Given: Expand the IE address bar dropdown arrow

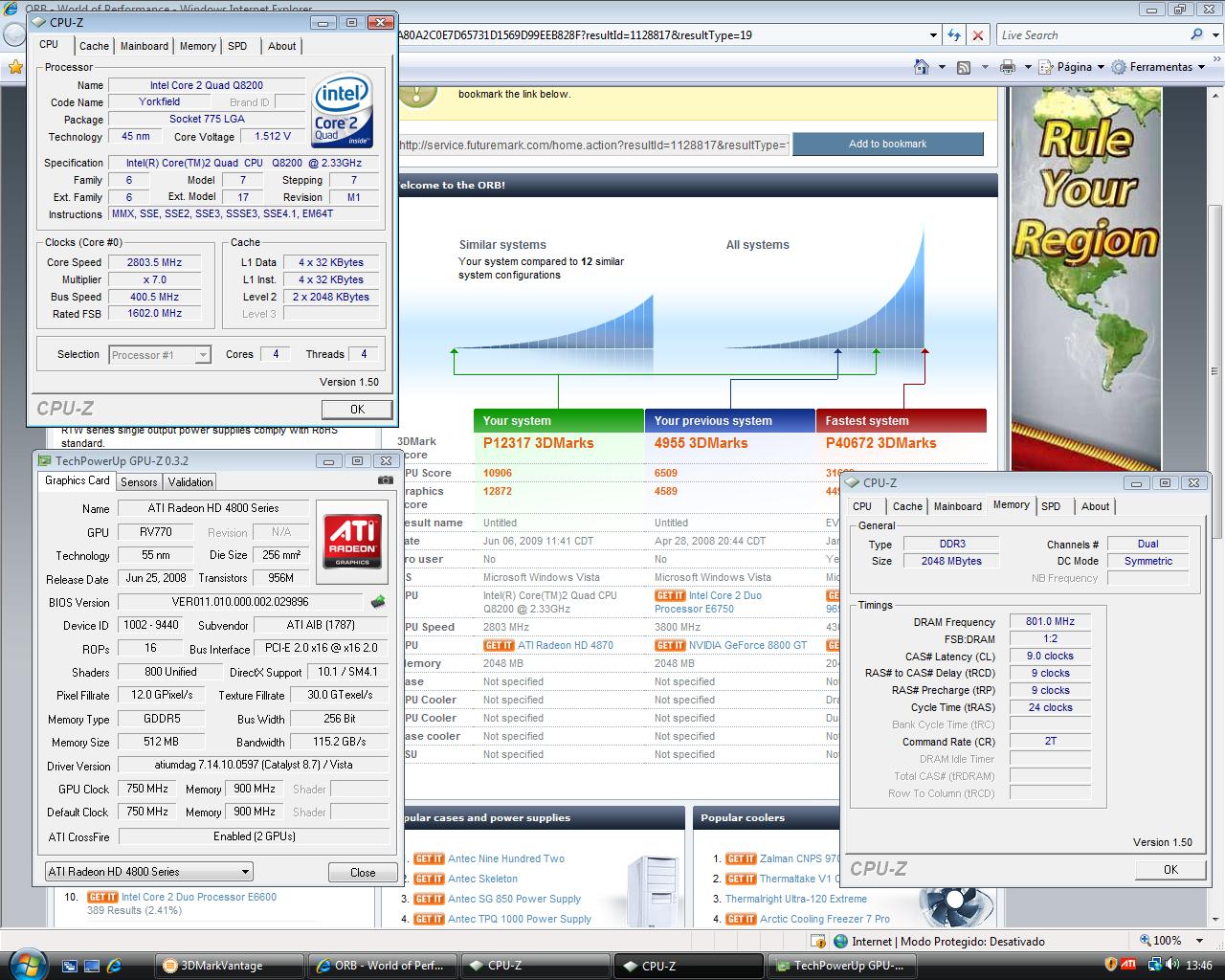Looking at the screenshot, I should pyautogui.click(x=934, y=35).
